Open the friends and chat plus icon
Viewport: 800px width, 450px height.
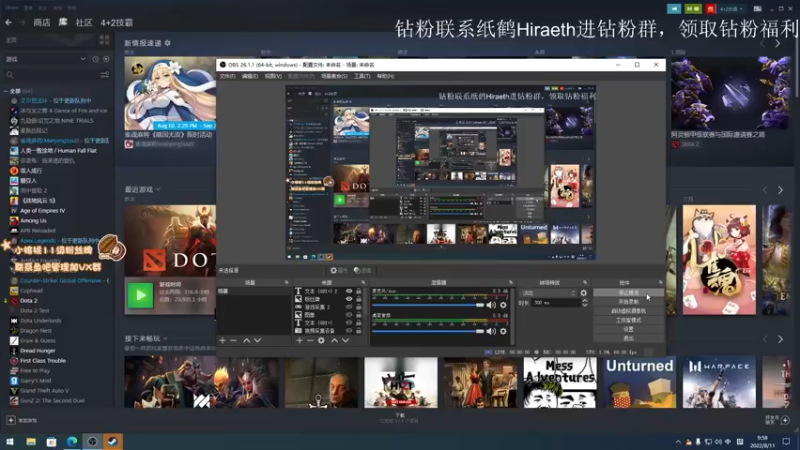pos(785,420)
